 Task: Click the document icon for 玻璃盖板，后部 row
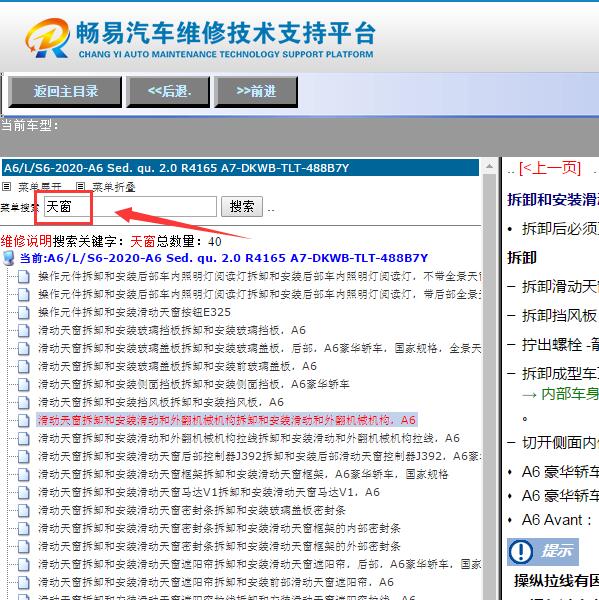point(23,348)
